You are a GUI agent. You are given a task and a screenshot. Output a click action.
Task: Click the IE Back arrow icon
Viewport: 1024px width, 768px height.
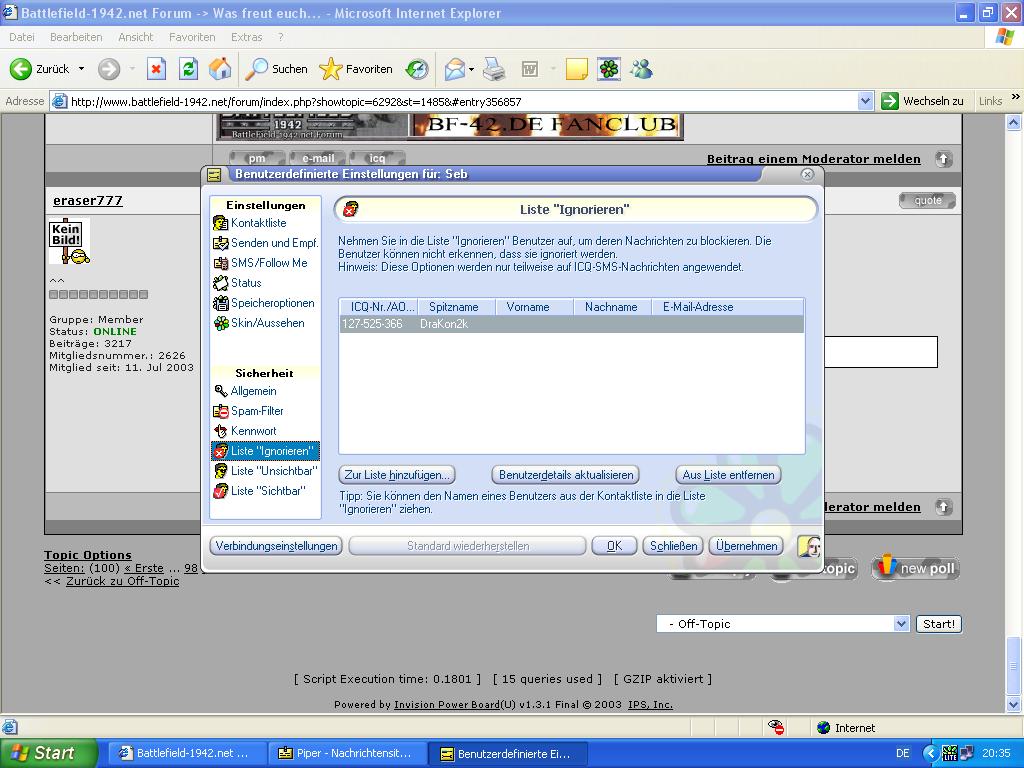coord(21,69)
